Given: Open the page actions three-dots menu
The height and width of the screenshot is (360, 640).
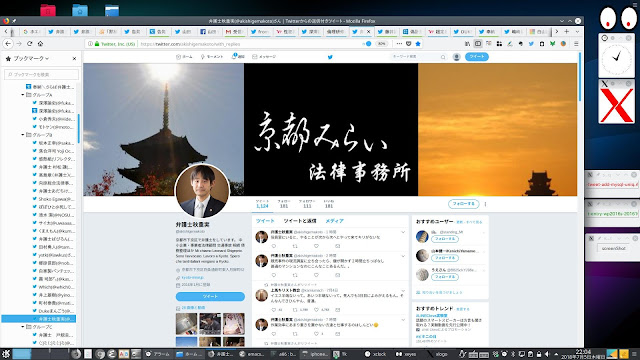Looking at the screenshot, I should point(399,44).
